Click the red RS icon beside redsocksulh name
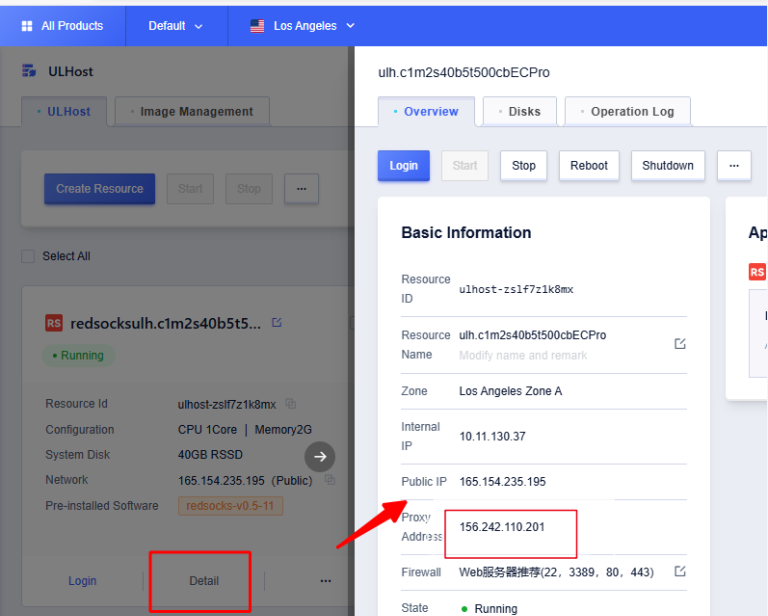Image resolution: width=768 pixels, height=616 pixels. [54, 323]
